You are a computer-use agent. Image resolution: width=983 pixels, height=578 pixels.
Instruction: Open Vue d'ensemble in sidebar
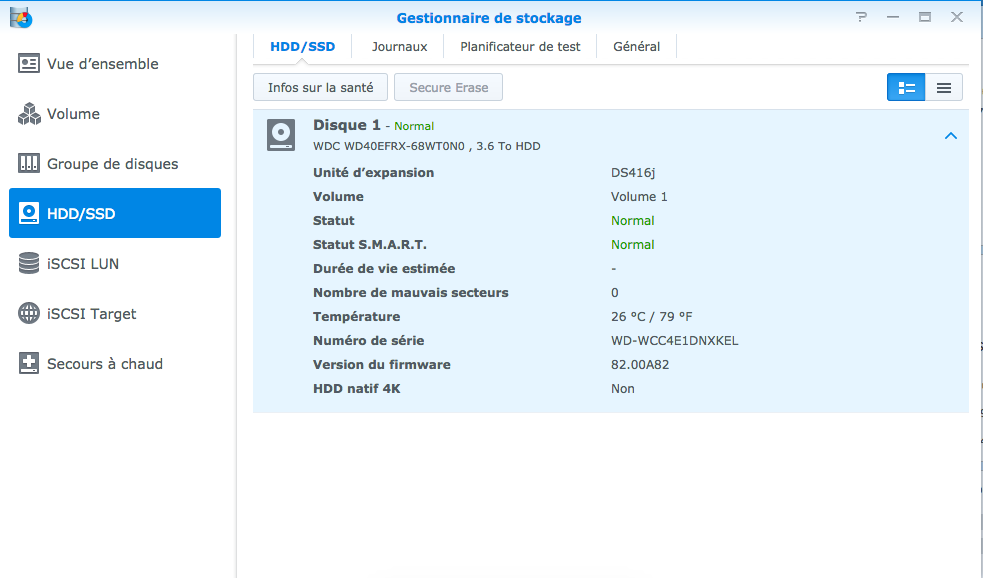click(x=115, y=63)
